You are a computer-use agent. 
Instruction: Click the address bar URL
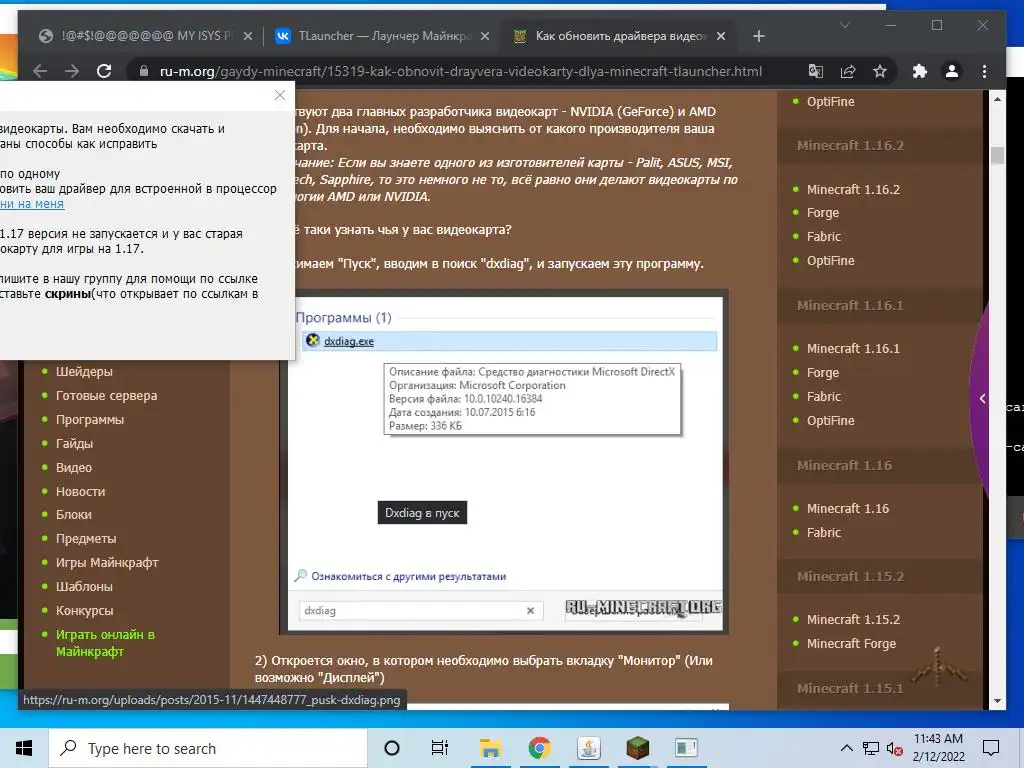click(x=460, y=71)
